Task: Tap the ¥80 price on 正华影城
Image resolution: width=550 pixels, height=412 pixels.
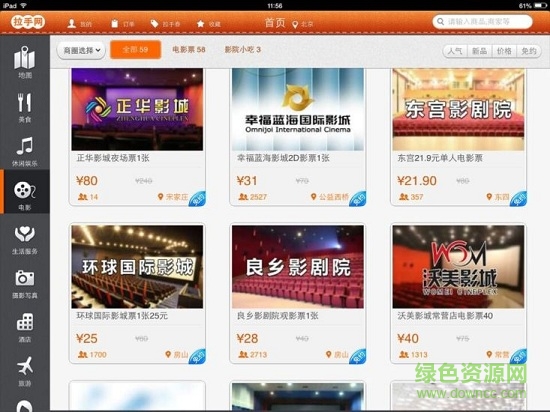Action: coord(87,181)
